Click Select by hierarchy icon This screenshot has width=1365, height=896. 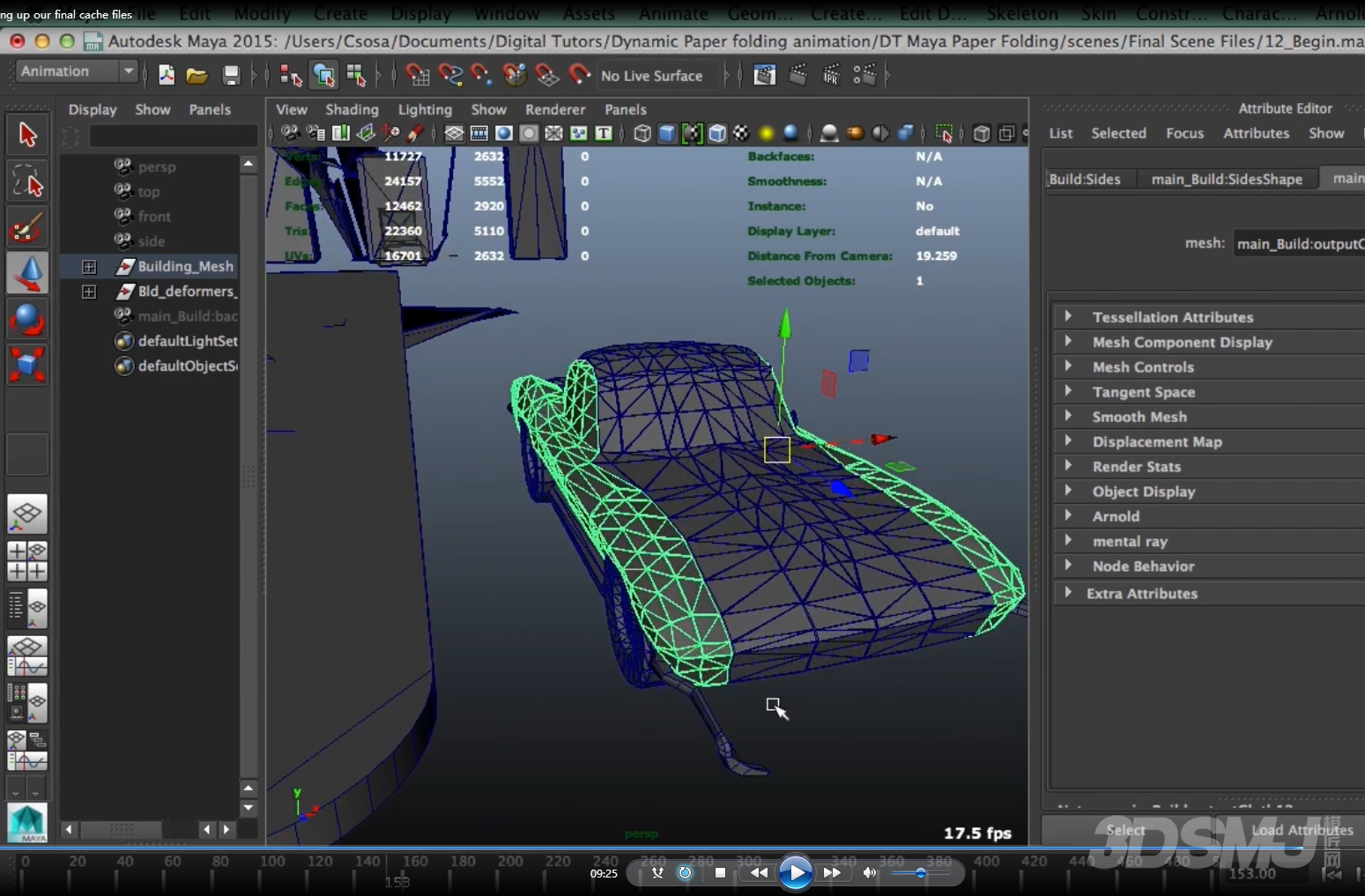click(x=290, y=76)
